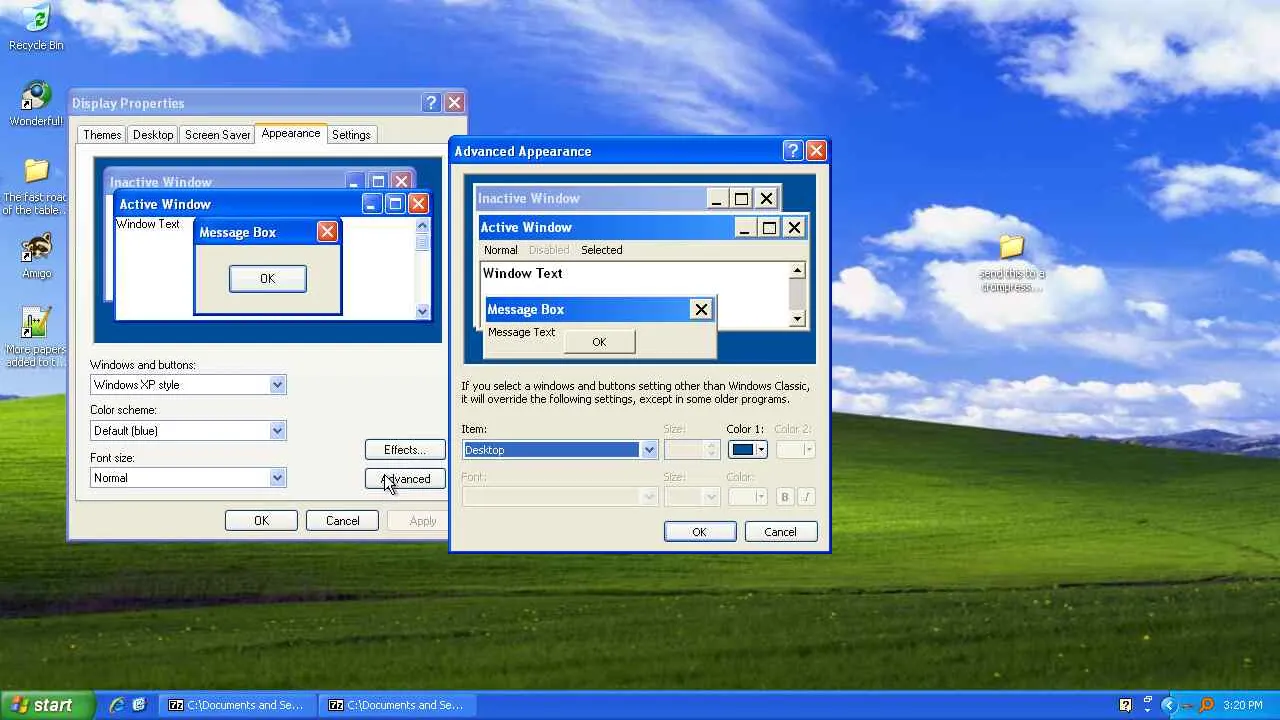The width and height of the screenshot is (1280, 720).
Task: Switch to the Desktop tab
Action: click(x=153, y=135)
